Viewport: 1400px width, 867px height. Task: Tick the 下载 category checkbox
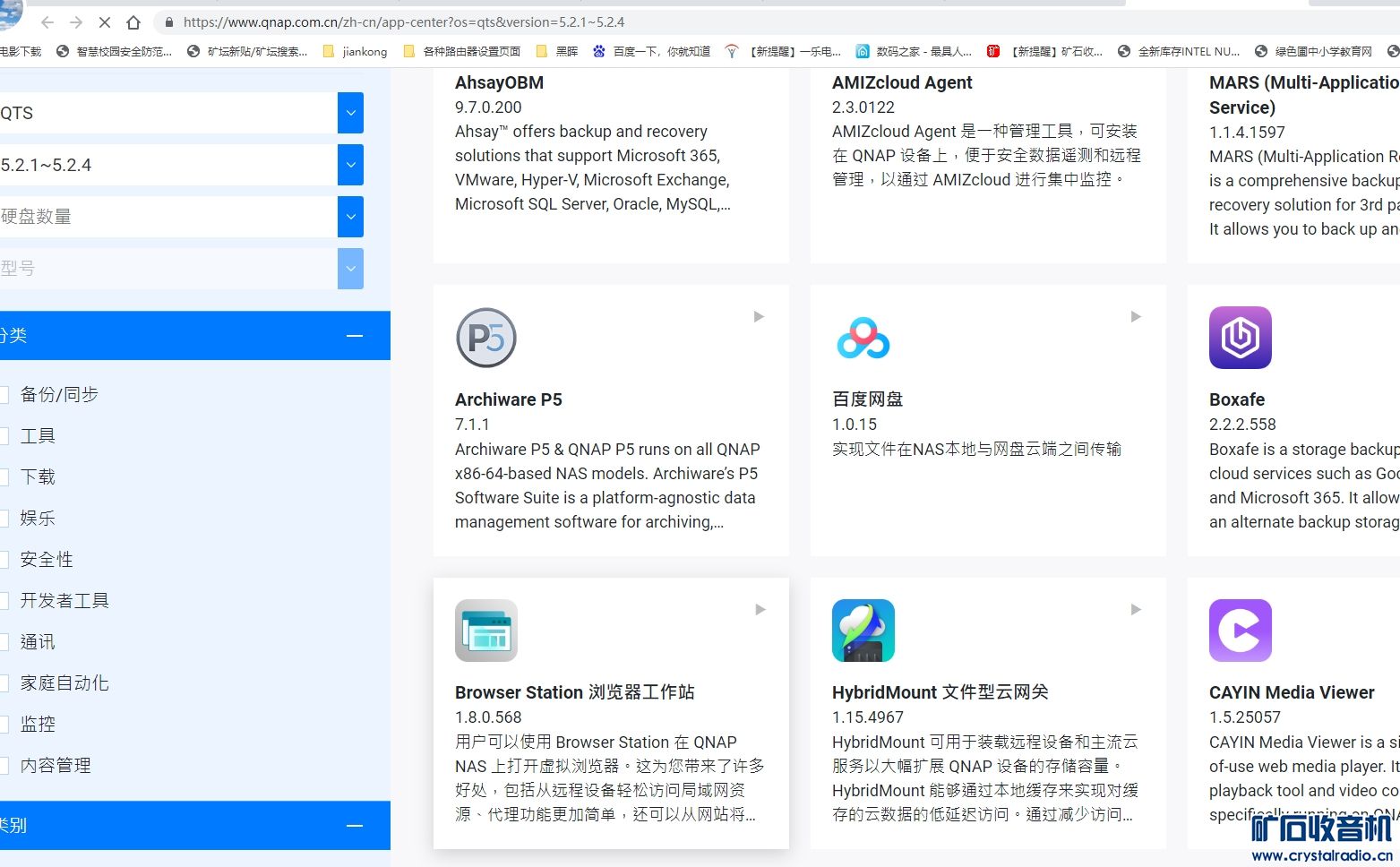4,477
